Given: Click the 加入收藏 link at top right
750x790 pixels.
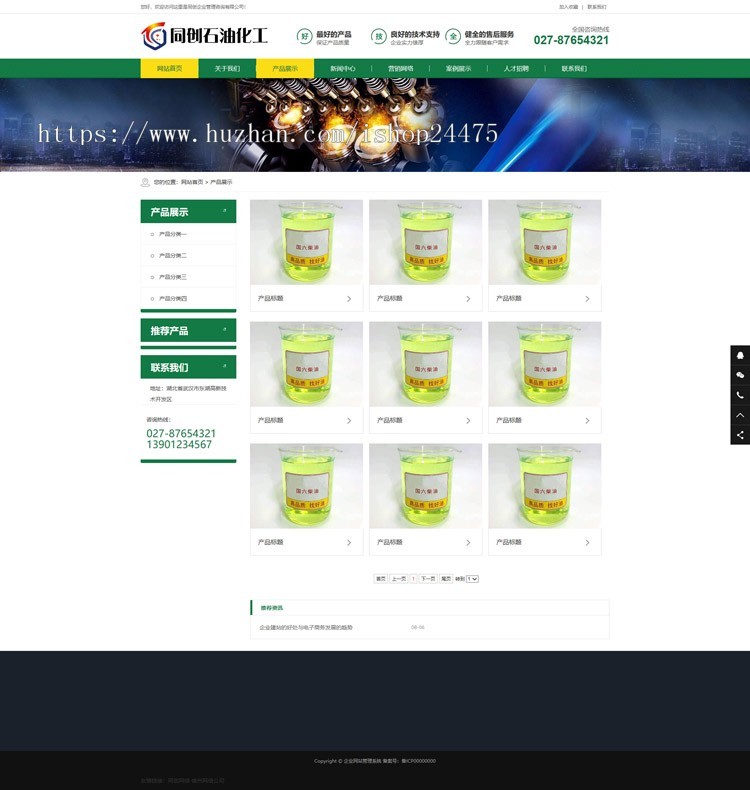Looking at the screenshot, I should pyautogui.click(x=568, y=7).
